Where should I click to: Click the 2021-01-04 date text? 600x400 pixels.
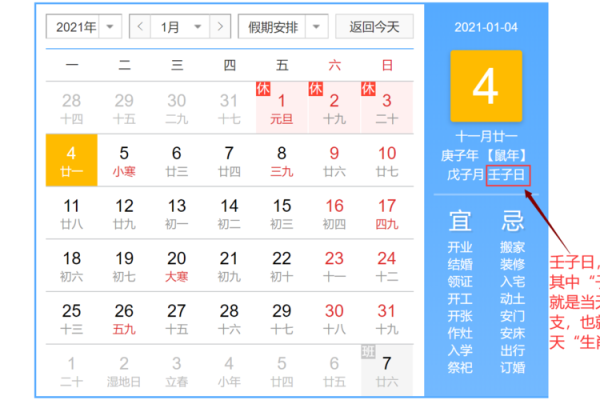pos(485,26)
